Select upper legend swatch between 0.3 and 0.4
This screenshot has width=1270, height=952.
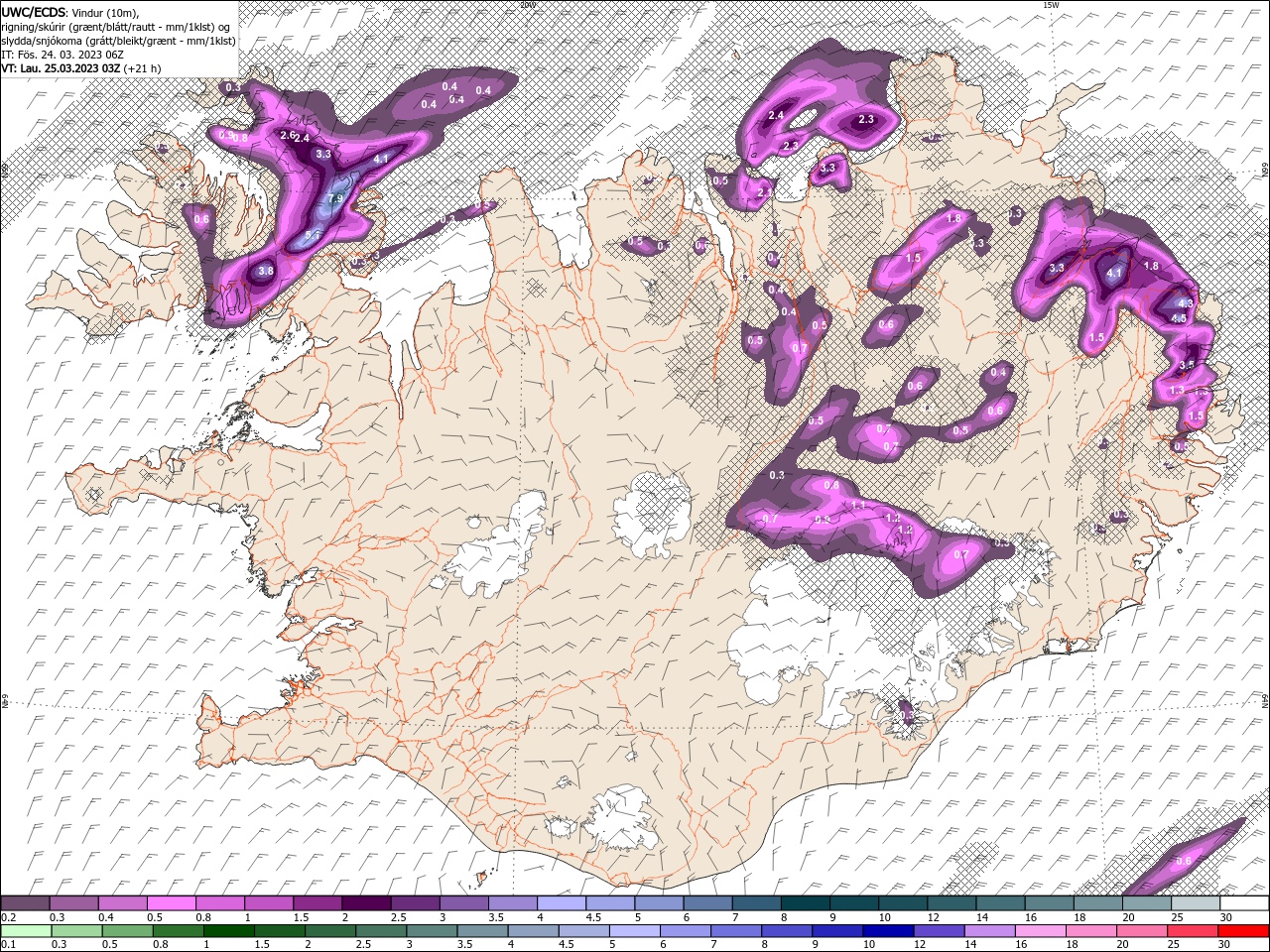coord(73,902)
